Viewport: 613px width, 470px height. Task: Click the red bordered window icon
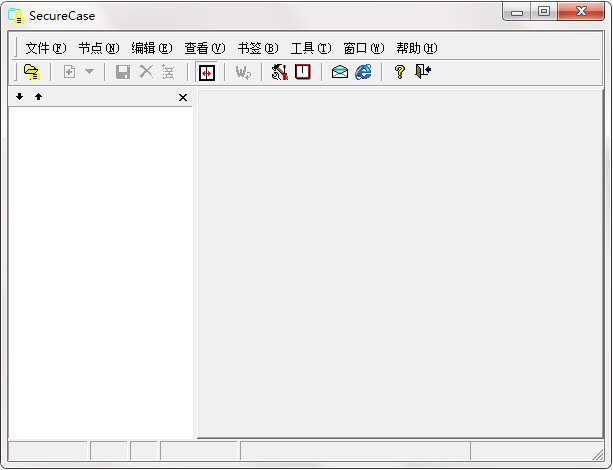coord(303,72)
